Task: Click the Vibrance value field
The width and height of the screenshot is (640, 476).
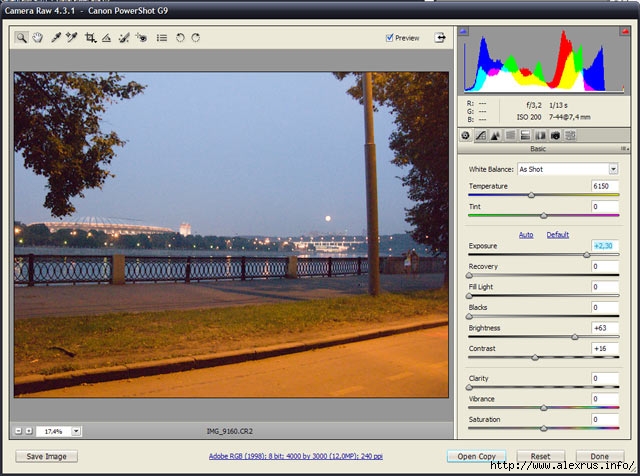Action: (604, 399)
